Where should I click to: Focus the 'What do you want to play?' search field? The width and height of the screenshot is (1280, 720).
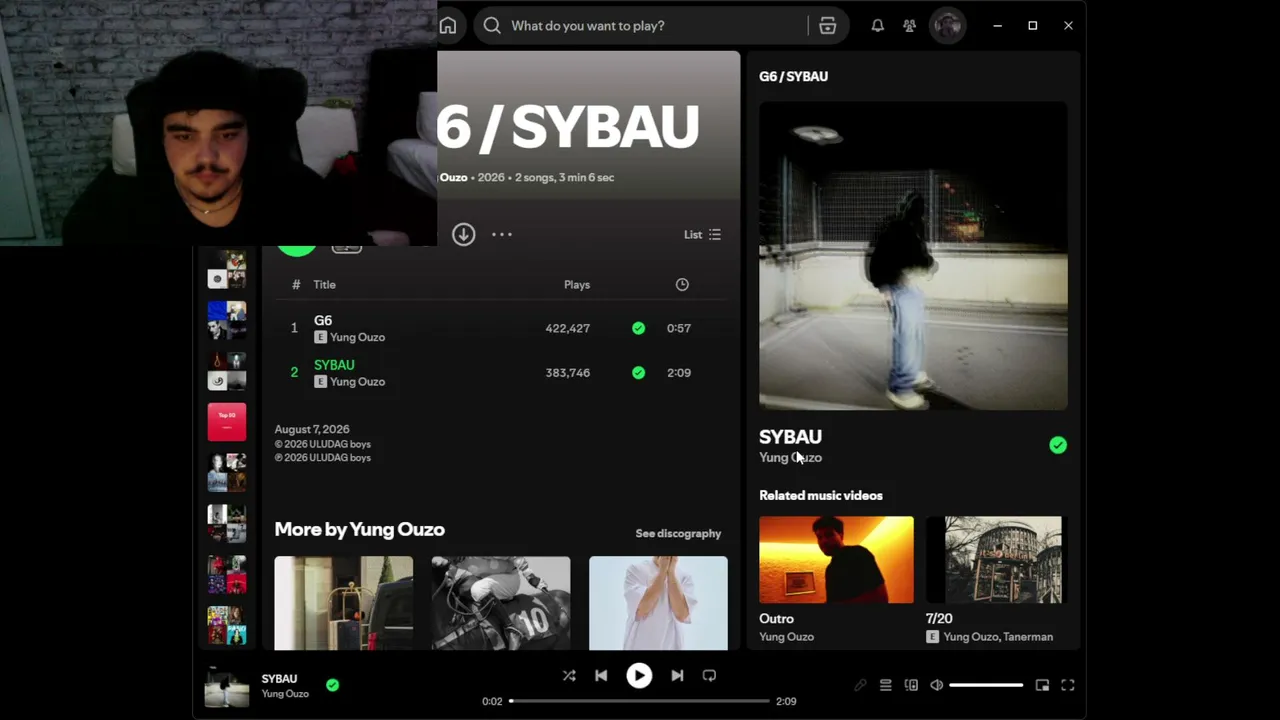coord(656,26)
